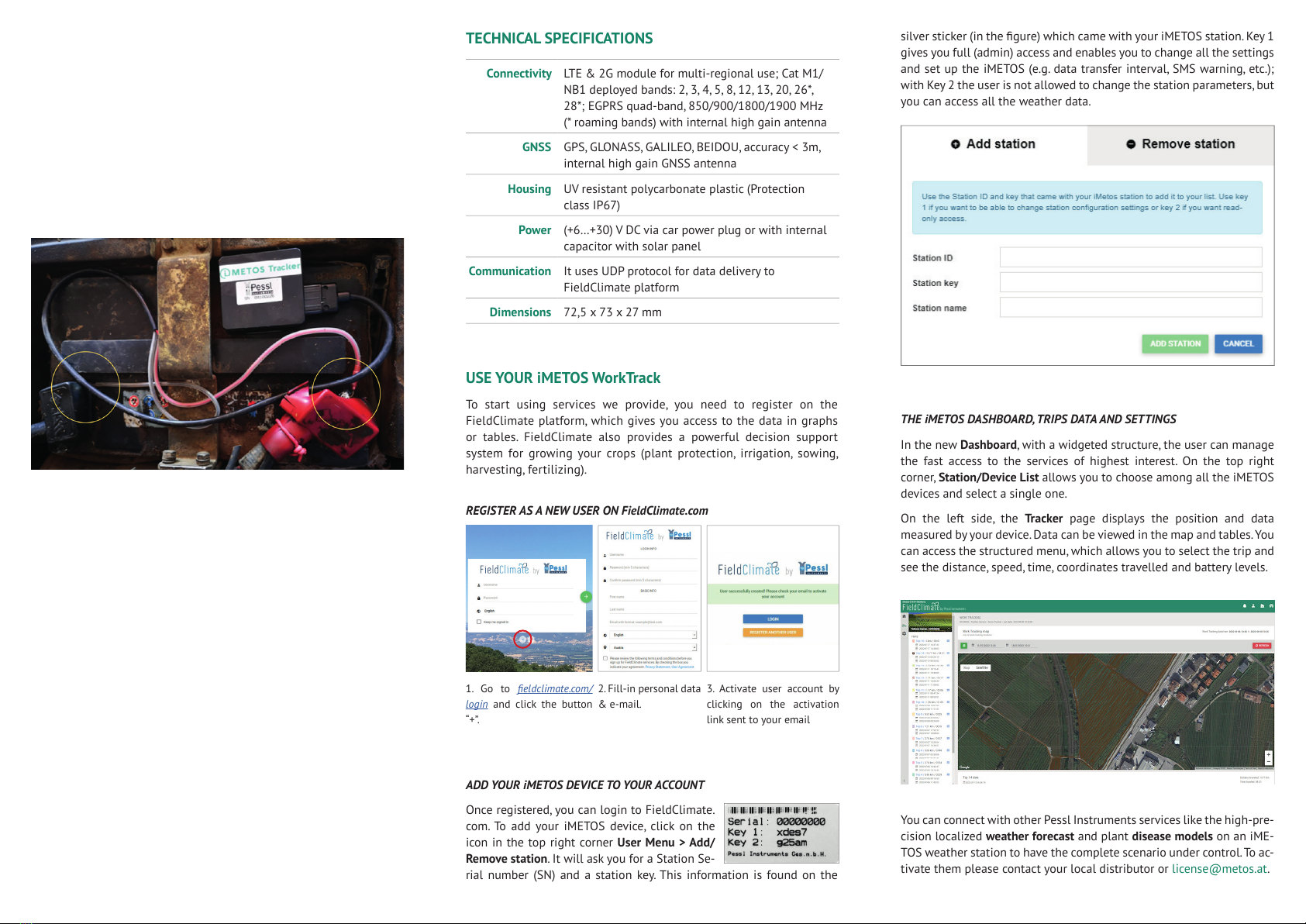Click the rightmost dashboard header icon

(1271, 606)
